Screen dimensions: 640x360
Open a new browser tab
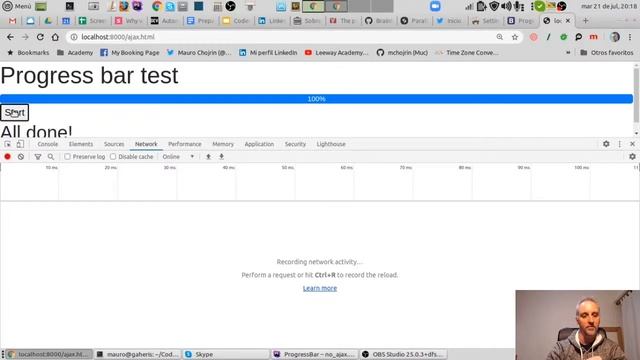click(585, 20)
